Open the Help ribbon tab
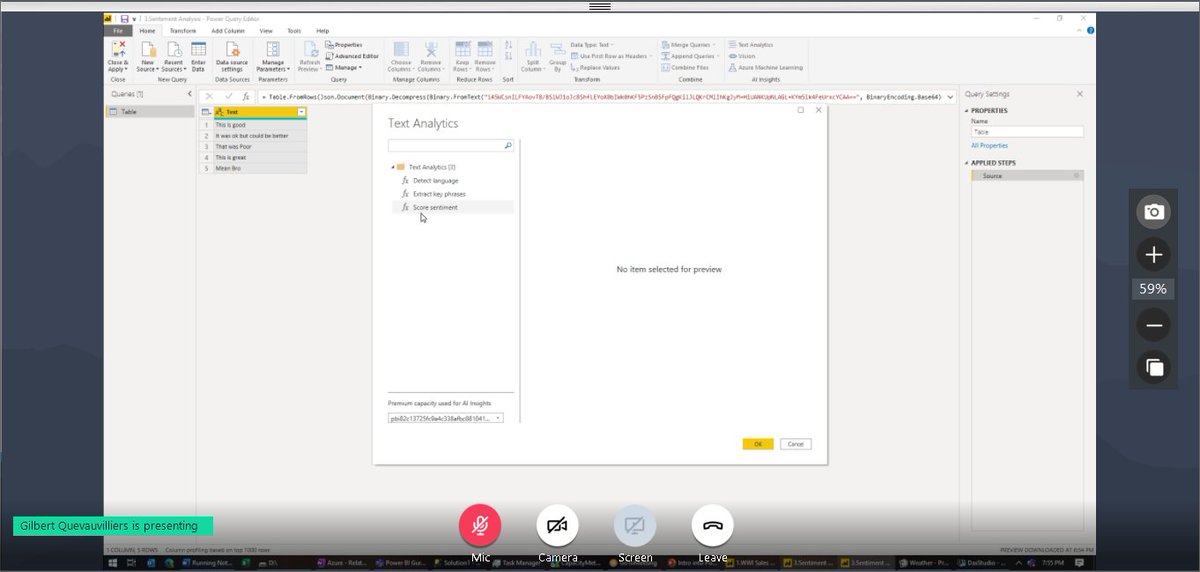 click(x=322, y=31)
